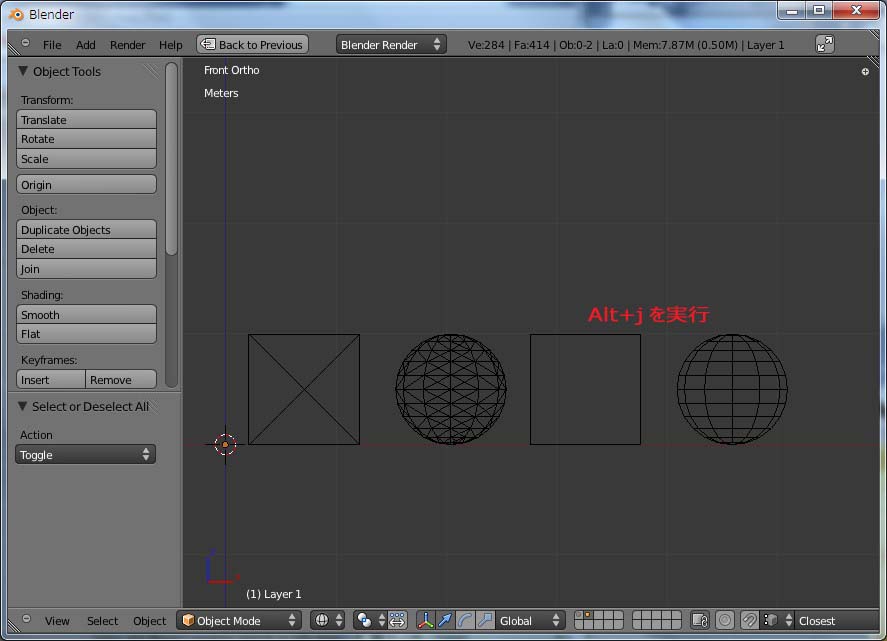Viewport: 887px width, 641px height.
Task: Open the Render menu
Action: pyautogui.click(x=127, y=45)
